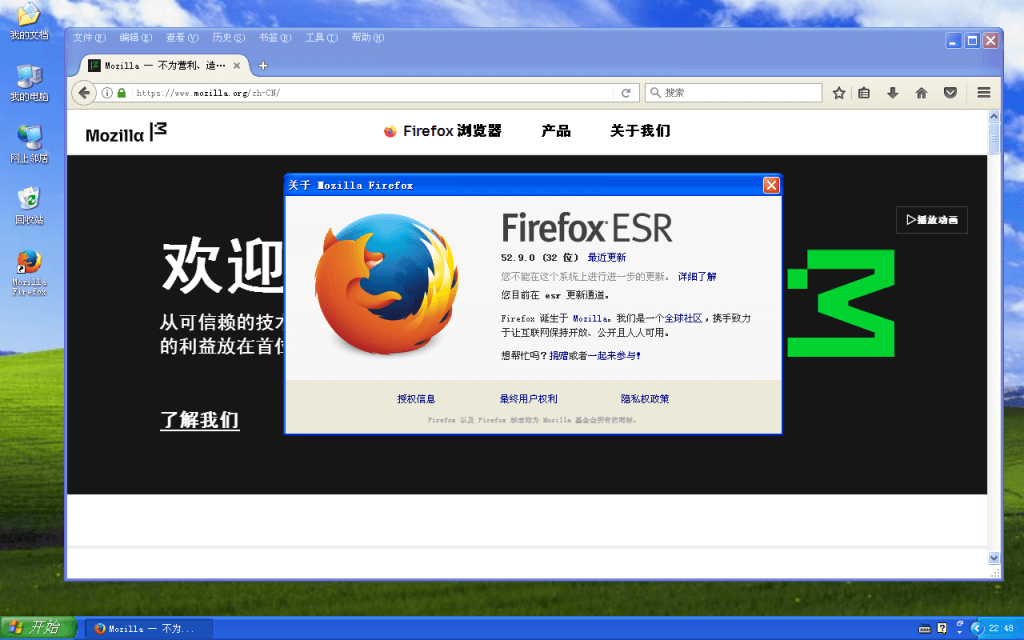Click the magnifier icon in search box
This screenshot has width=1024, height=640.
(x=656, y=93)
